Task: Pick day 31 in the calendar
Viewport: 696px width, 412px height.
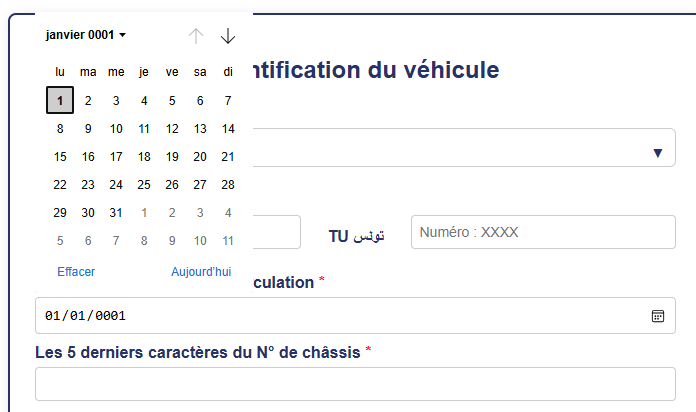Action: [116, 212]
